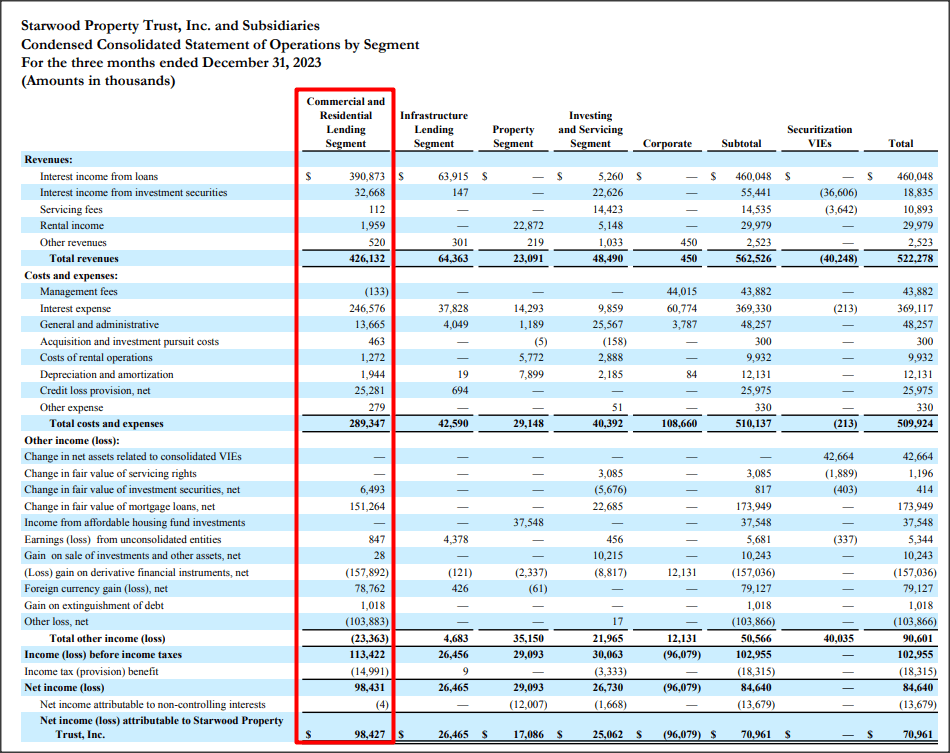
Task: Click the 'Other income (loss):' section label
Action: click(71, 440)
